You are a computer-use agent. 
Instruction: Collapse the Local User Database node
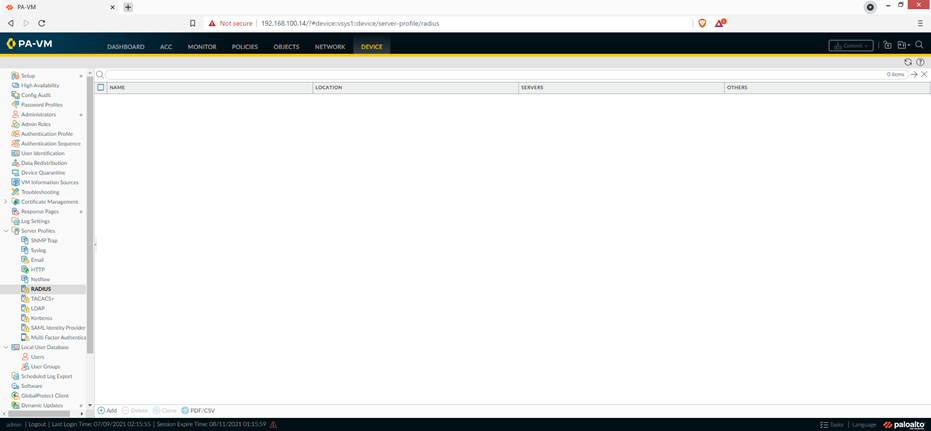6,347
